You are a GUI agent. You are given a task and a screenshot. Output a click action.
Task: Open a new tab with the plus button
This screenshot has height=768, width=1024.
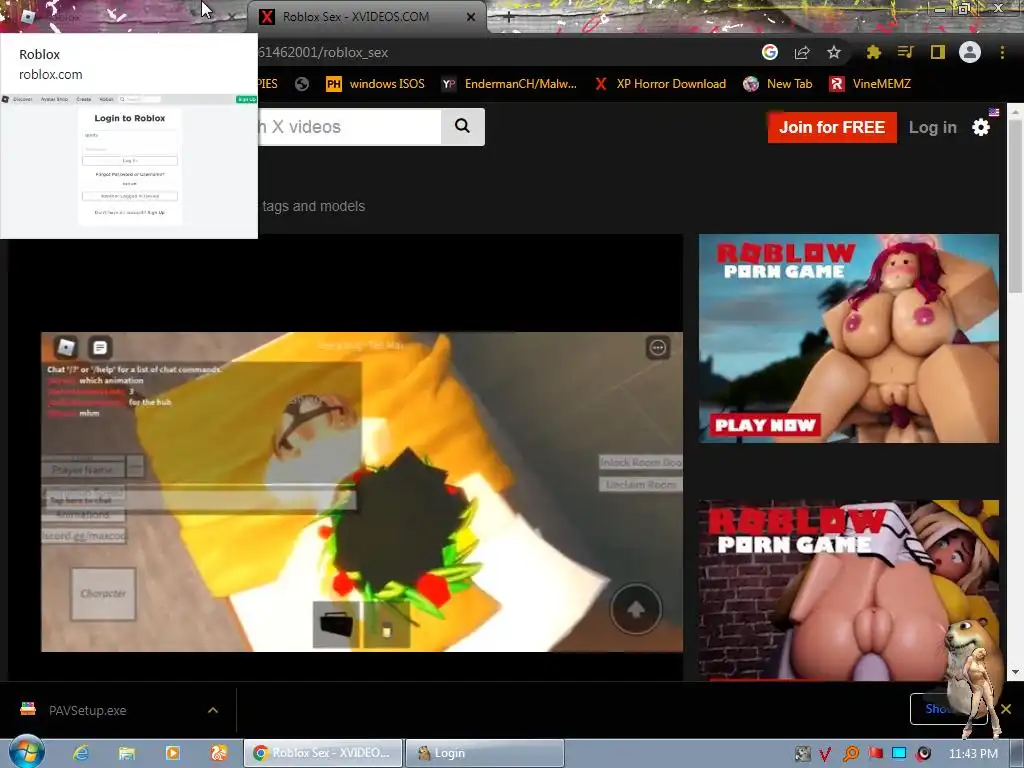click(509, 18)
